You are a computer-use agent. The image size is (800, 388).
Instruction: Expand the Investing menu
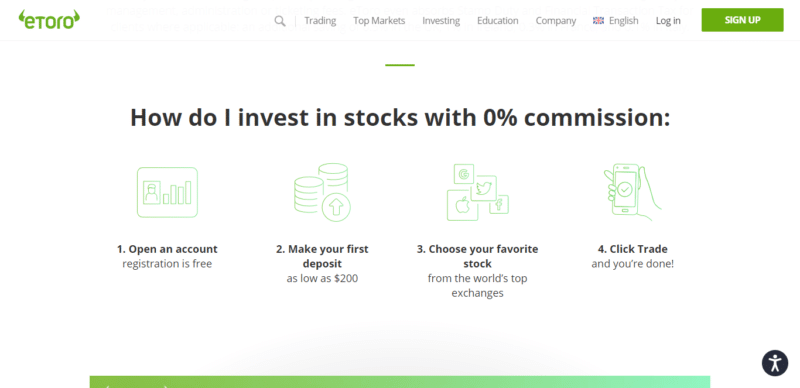tap(441, 20)
